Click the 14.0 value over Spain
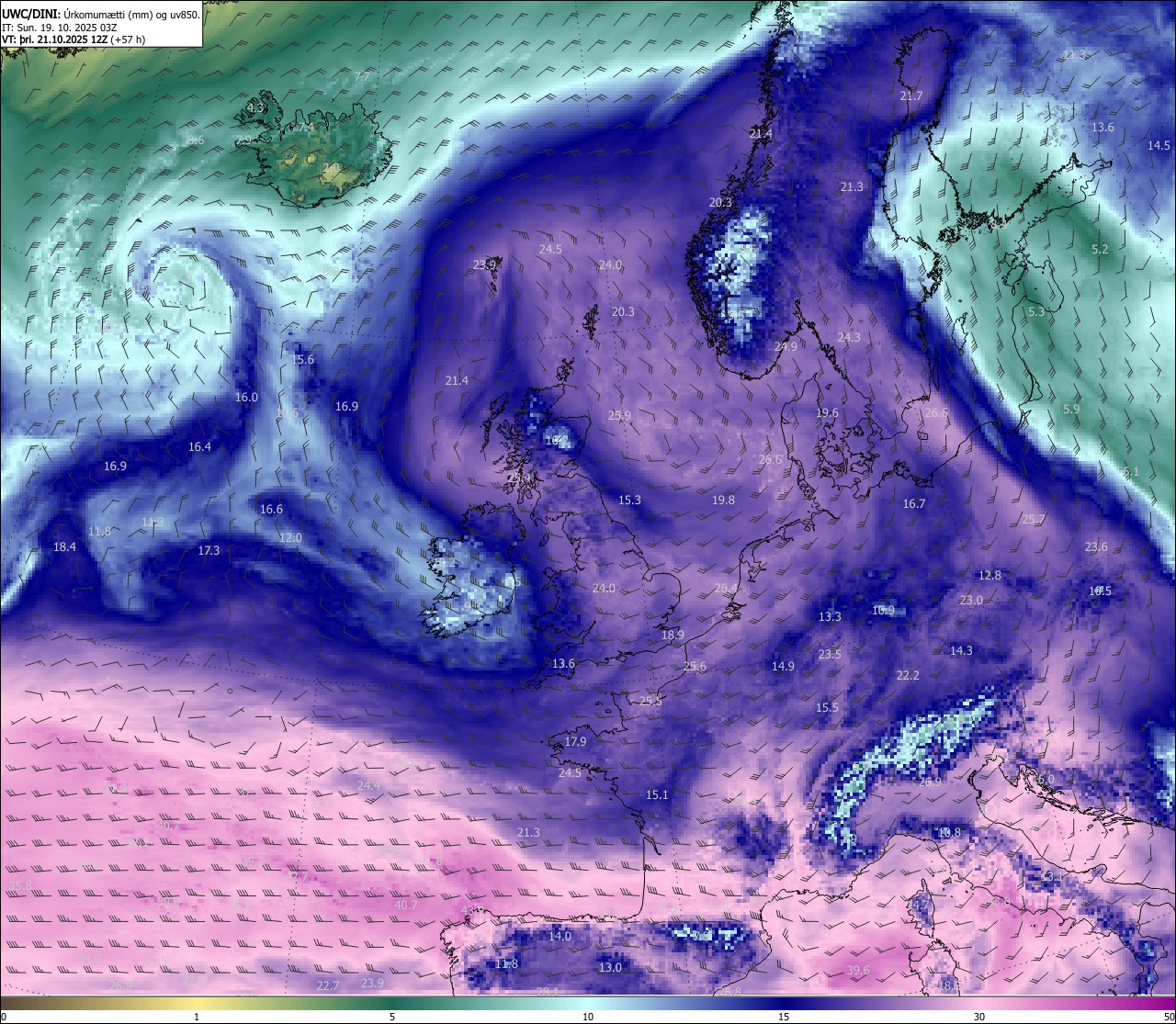Image resolution: width=1176 pixels, height=1024 pixels. click(560, 936)
